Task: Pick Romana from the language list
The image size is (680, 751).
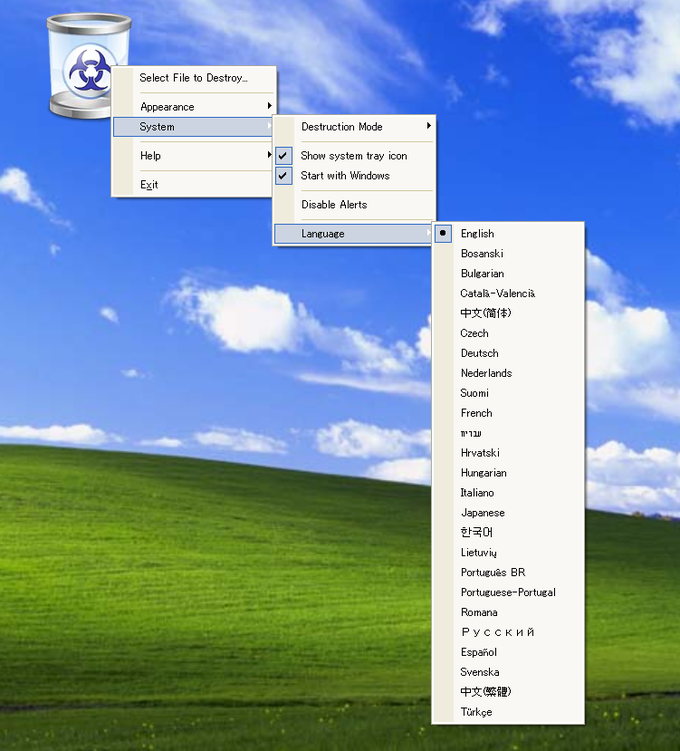Action: click(508, 612)
